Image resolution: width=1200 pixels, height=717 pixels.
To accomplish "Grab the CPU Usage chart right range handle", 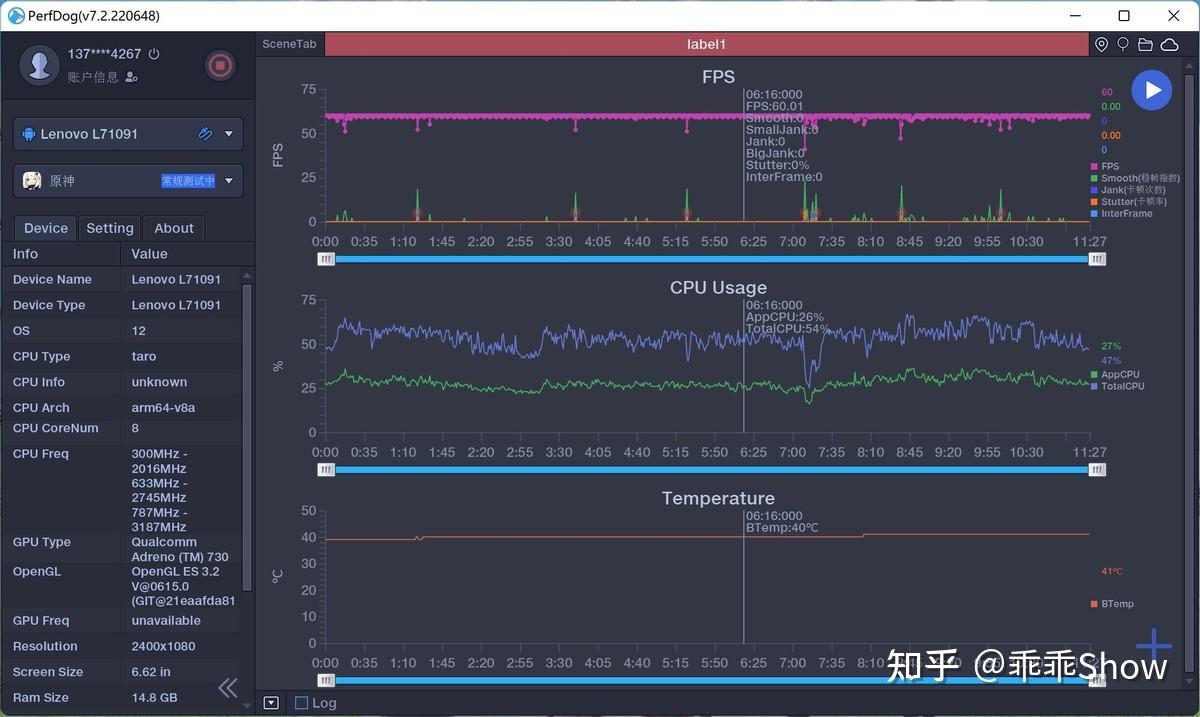I will [1097, 470].
